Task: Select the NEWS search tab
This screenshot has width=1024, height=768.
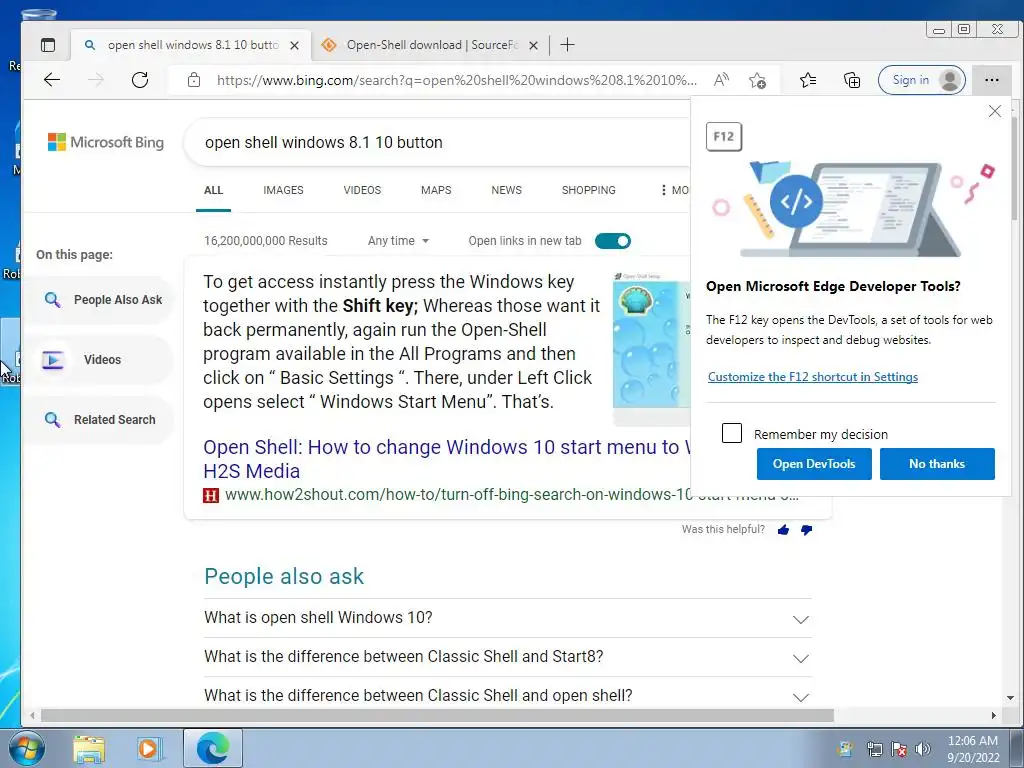Action: pos(507,190)
